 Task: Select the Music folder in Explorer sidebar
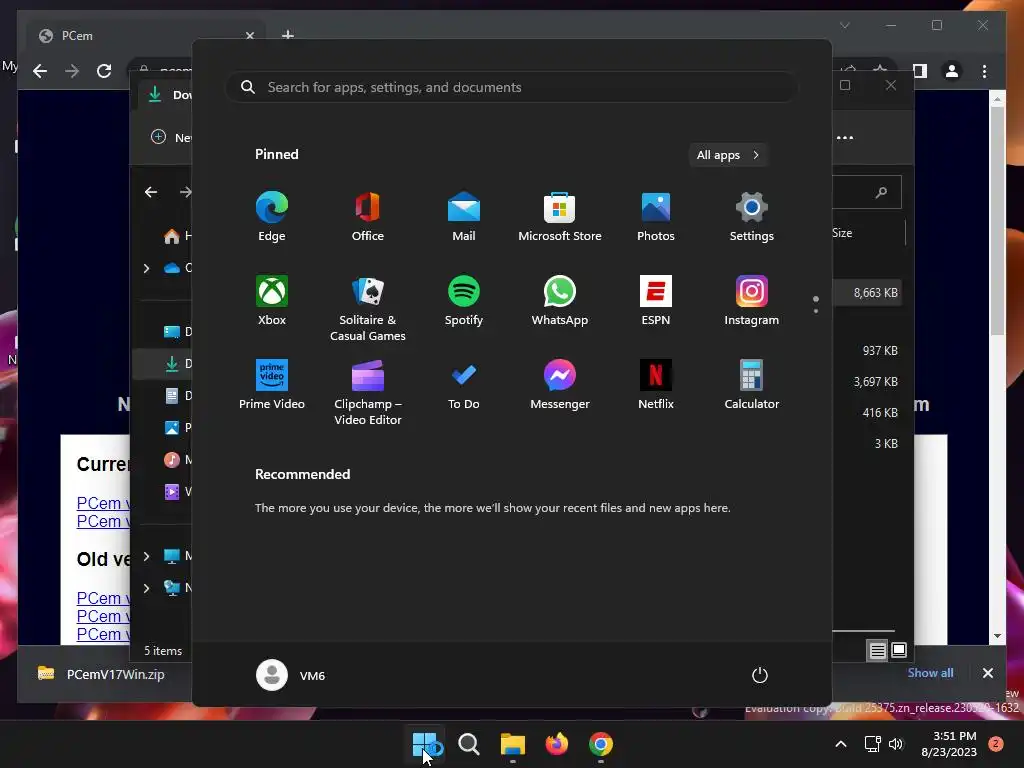tap(176, 460)
